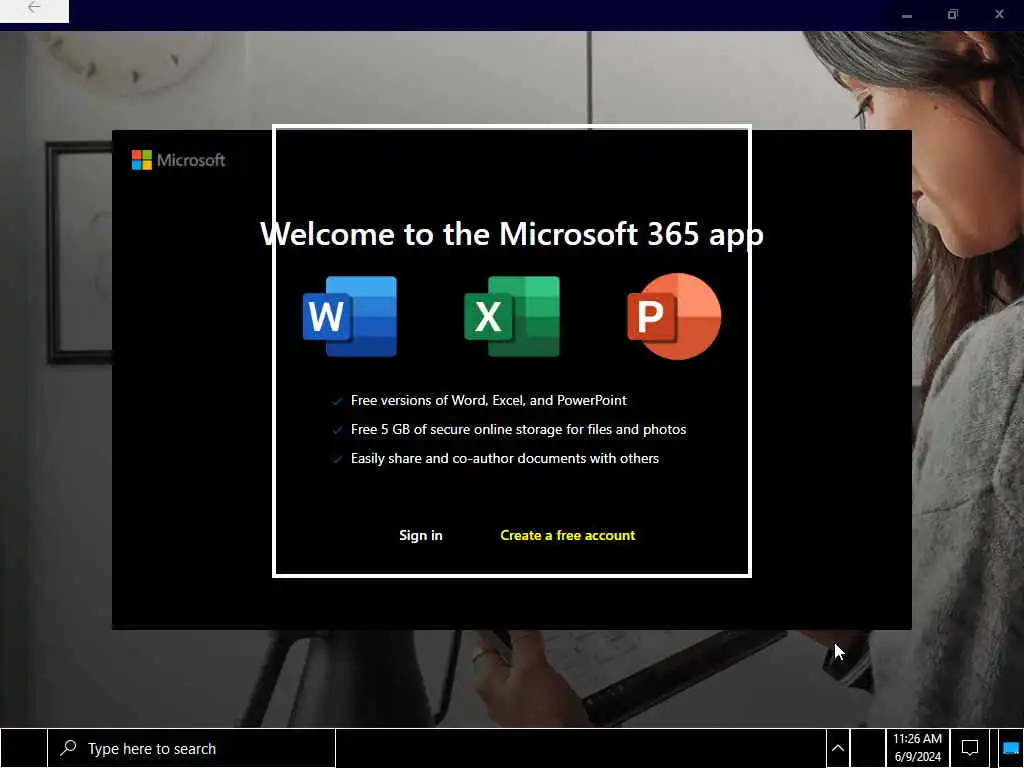Go back using the back arrow
The image size is (1024, 768).
coord(34,8)
